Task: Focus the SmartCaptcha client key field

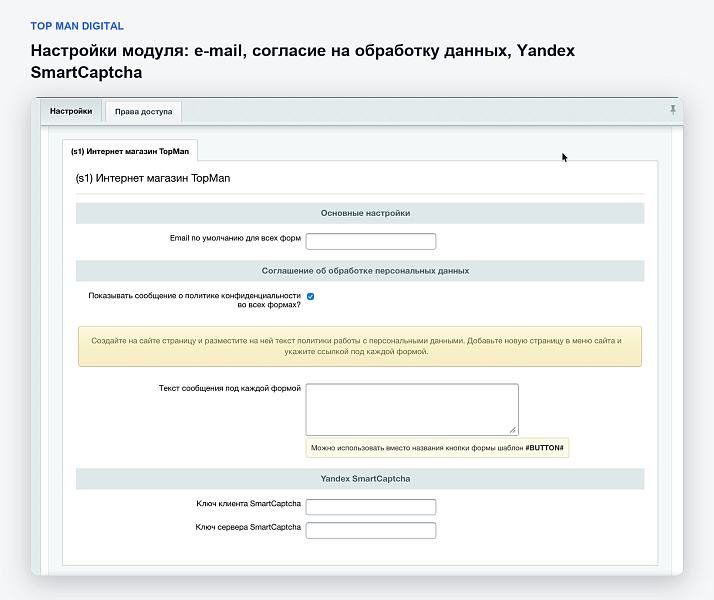Action: point(371,507)
